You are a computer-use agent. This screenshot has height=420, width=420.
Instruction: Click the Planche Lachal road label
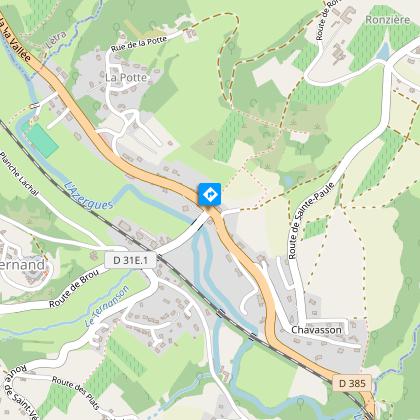pos(19,174)
